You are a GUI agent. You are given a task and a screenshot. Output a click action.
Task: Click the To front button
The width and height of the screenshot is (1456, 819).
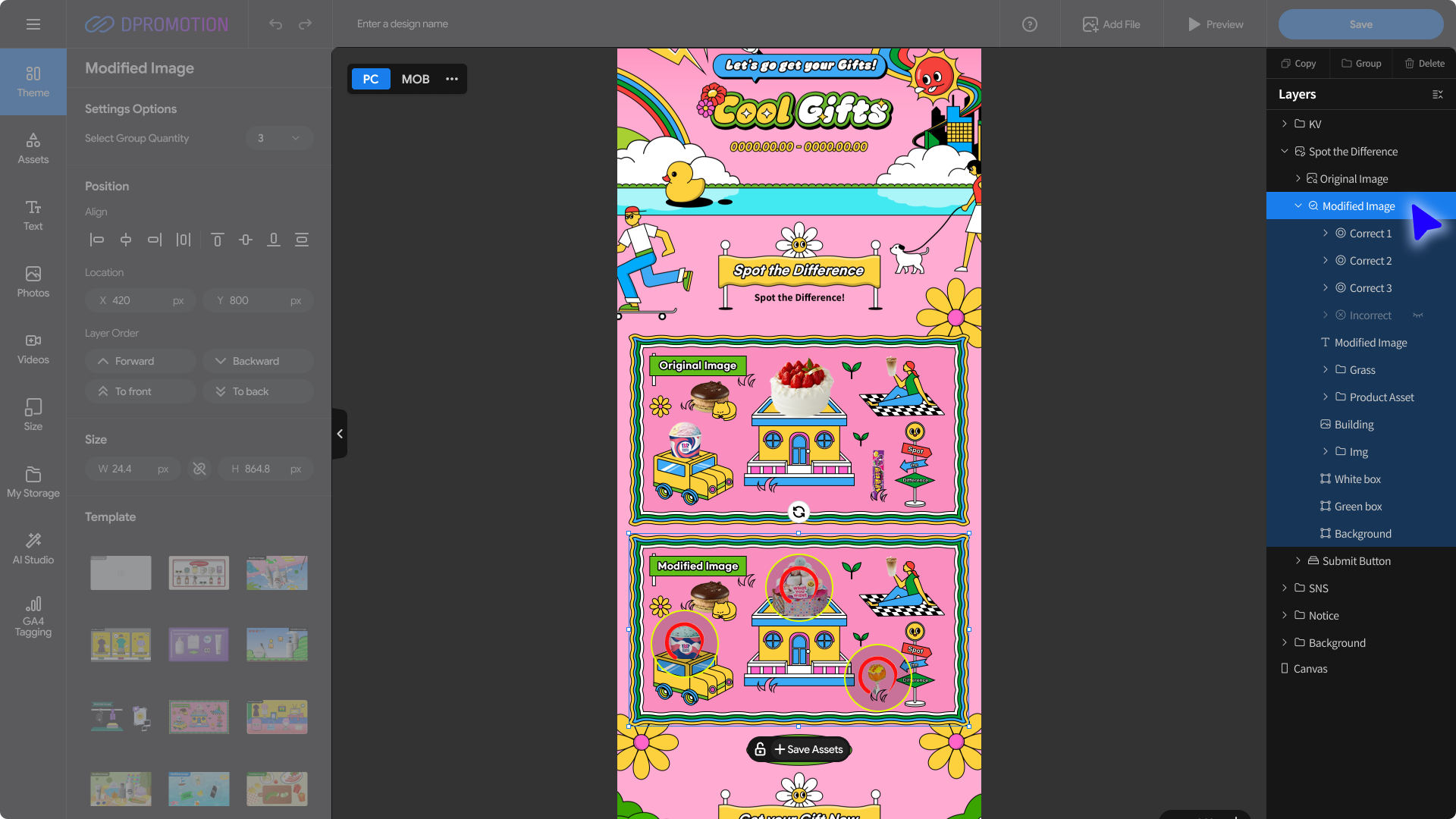[140, 391]
